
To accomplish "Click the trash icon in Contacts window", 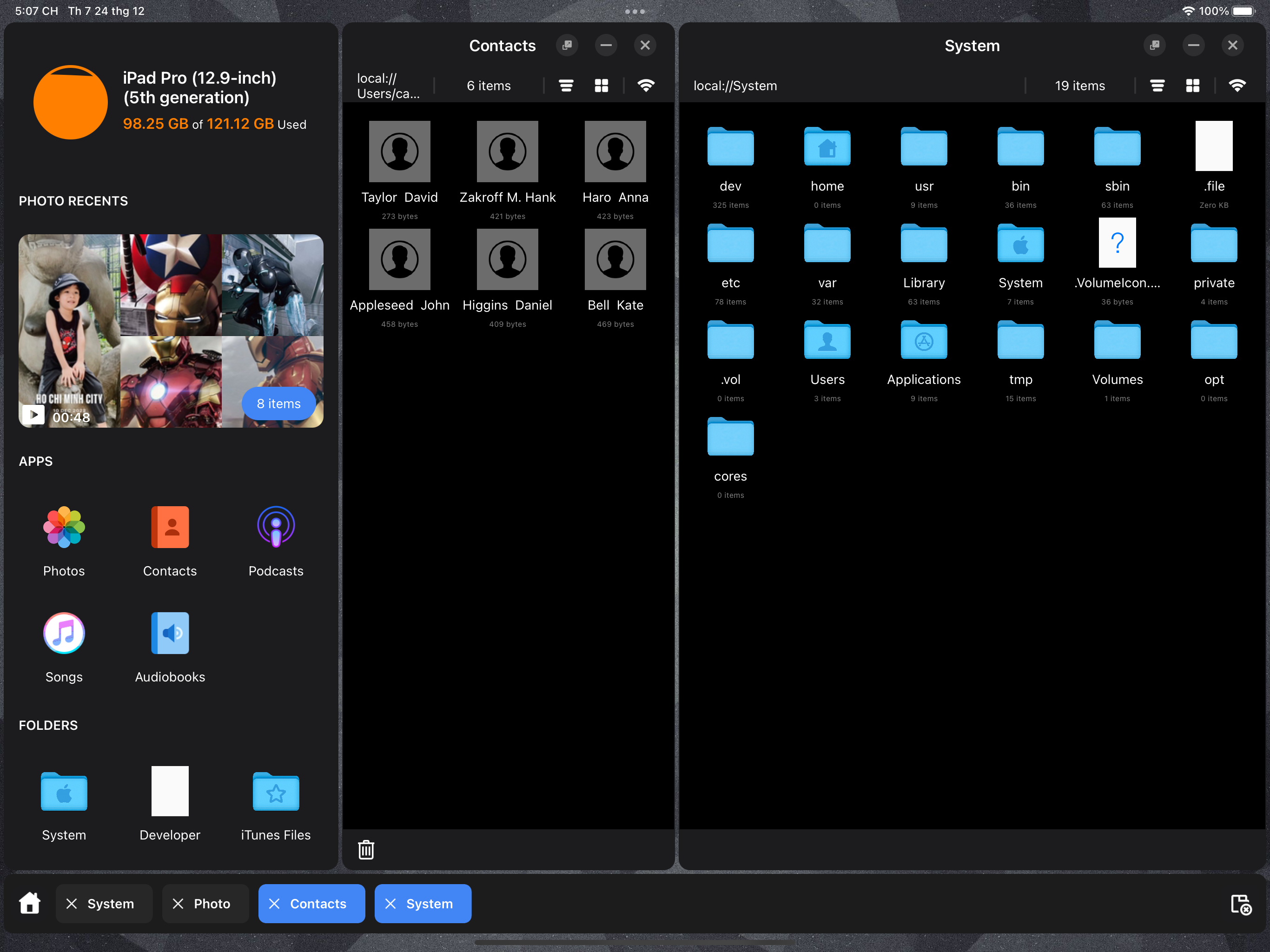I will coord(366,849).
